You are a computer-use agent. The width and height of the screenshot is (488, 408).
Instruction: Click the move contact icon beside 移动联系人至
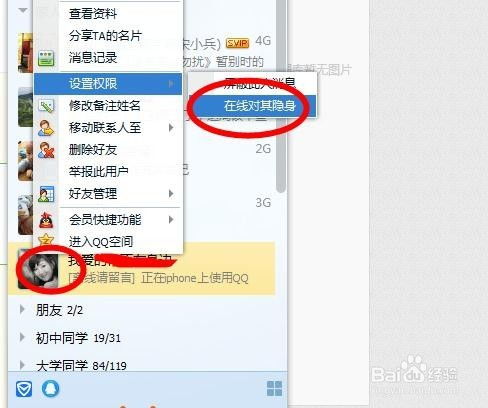click(x=46, y=128)
